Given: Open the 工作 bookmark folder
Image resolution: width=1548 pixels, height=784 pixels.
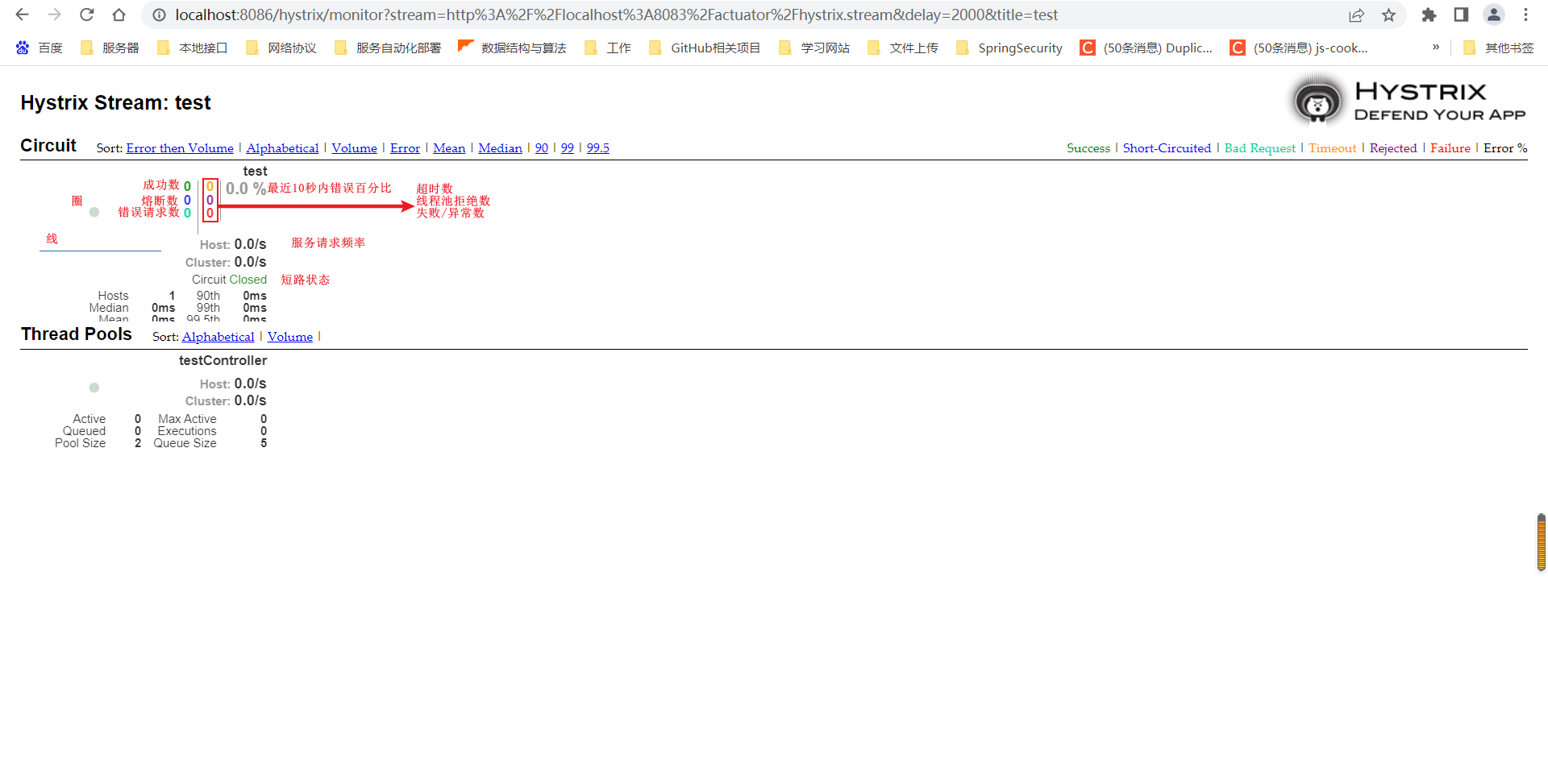Looking at the screenshot, I should click(608, 48).
